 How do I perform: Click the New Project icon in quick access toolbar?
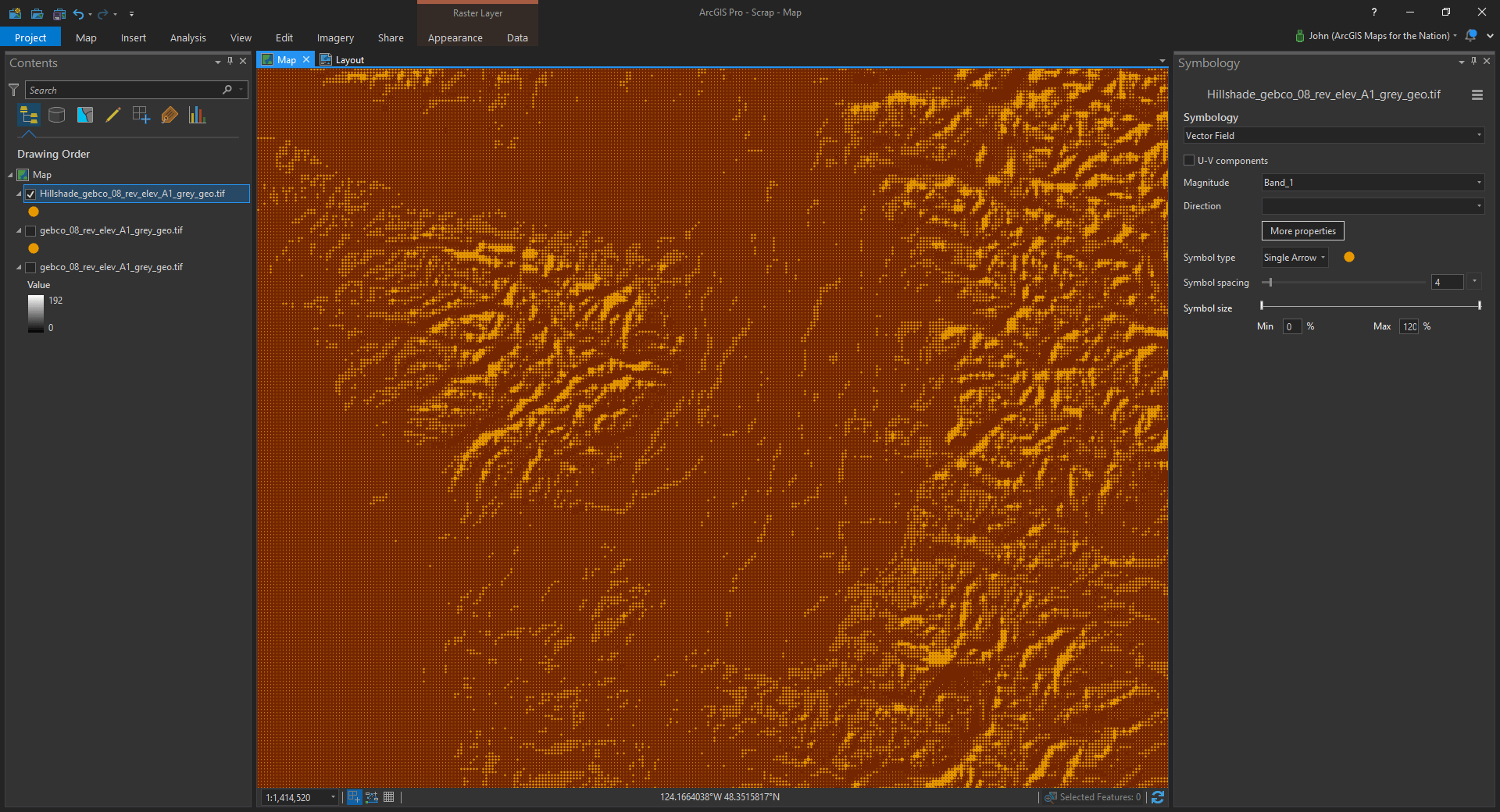[x=15, y=13]
